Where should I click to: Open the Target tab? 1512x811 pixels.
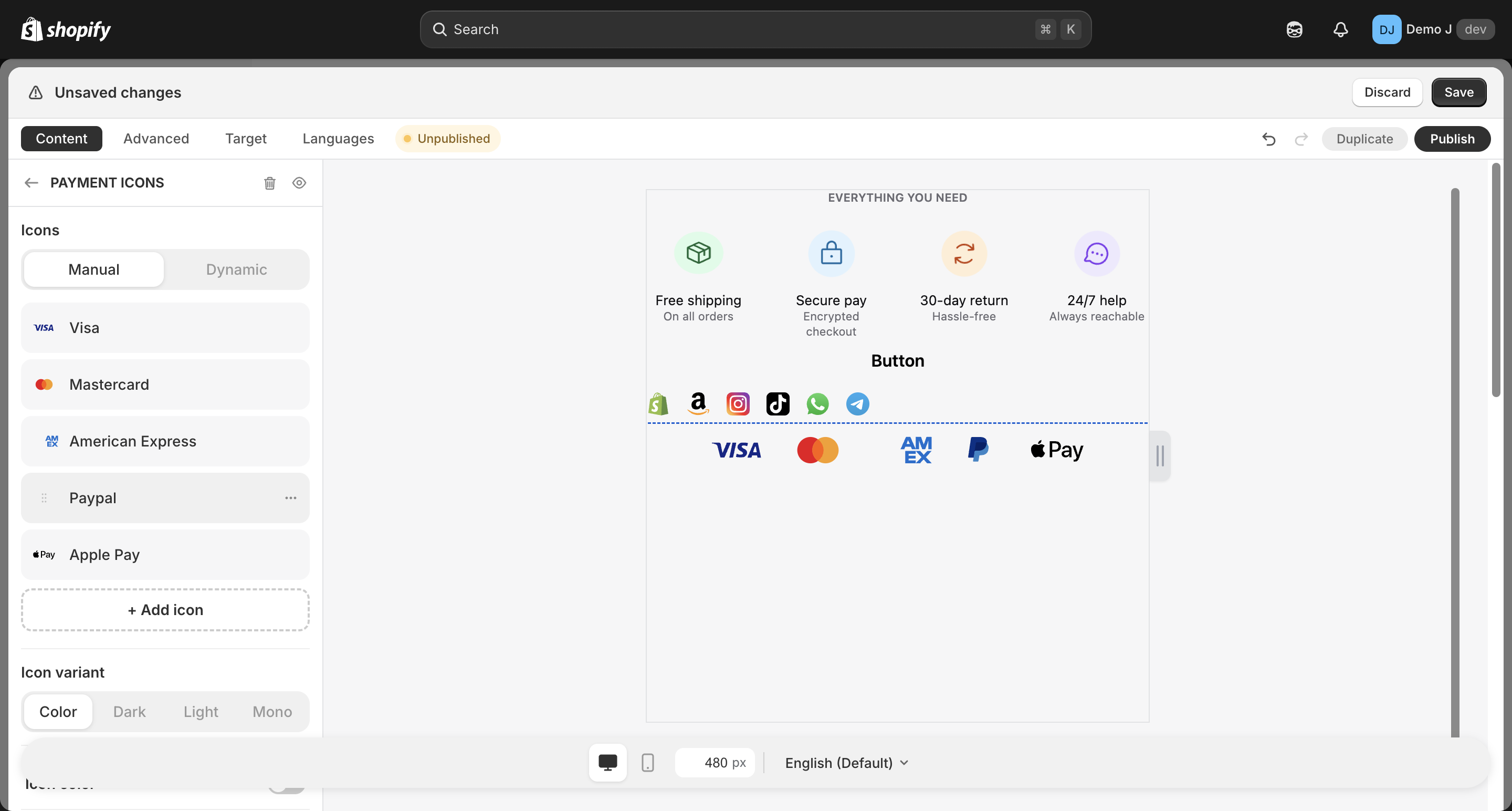pyautogui.click(x=246, y=139)
